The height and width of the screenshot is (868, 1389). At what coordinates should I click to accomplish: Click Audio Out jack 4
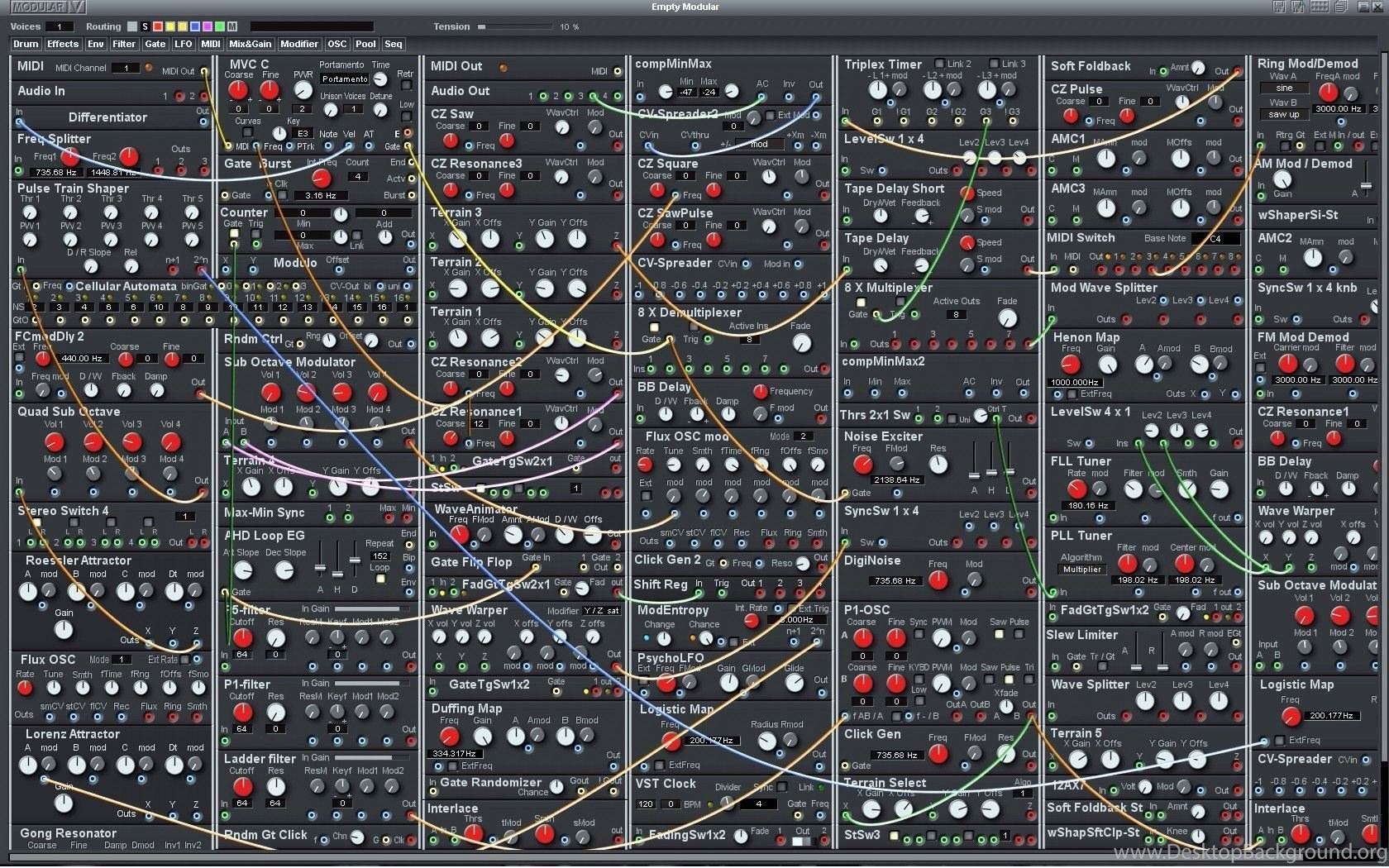coord(617,96)
